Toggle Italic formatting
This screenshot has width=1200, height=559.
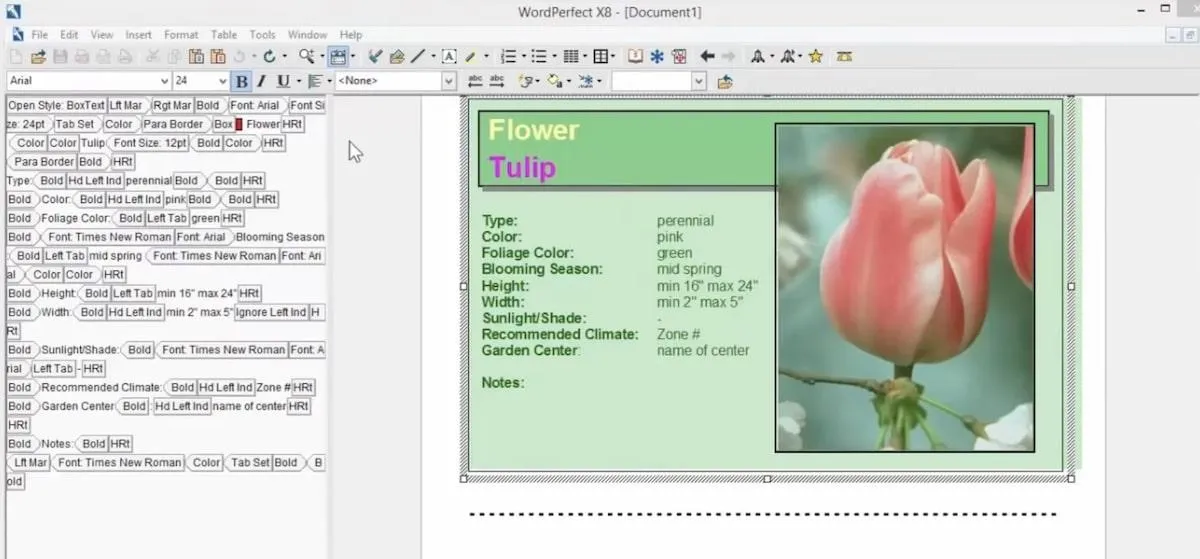pos(261,81)
